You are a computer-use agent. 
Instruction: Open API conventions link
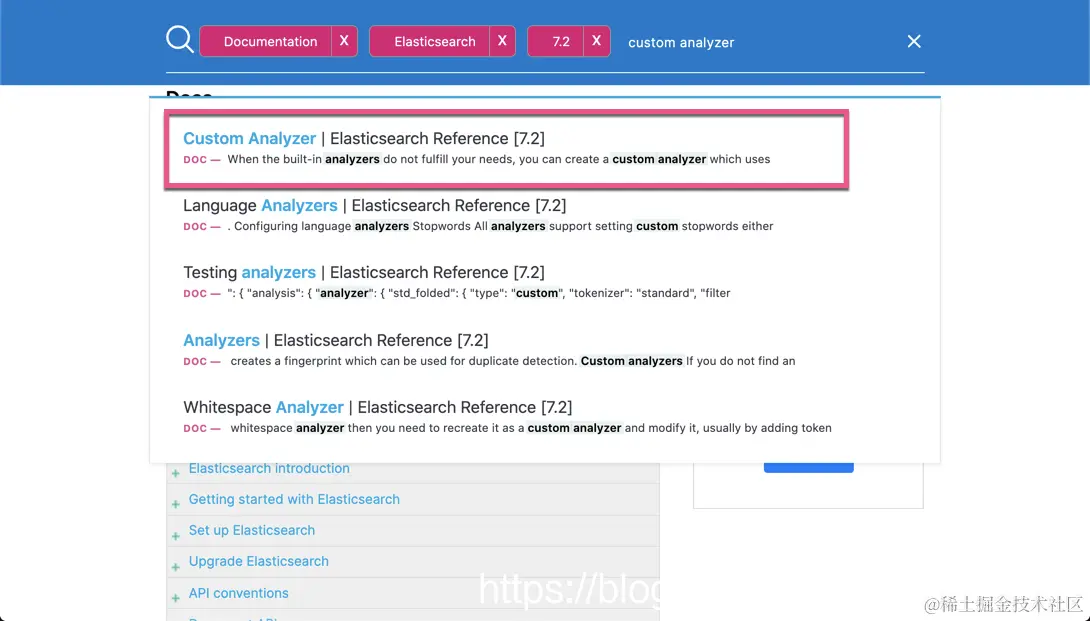pos(238,593)
